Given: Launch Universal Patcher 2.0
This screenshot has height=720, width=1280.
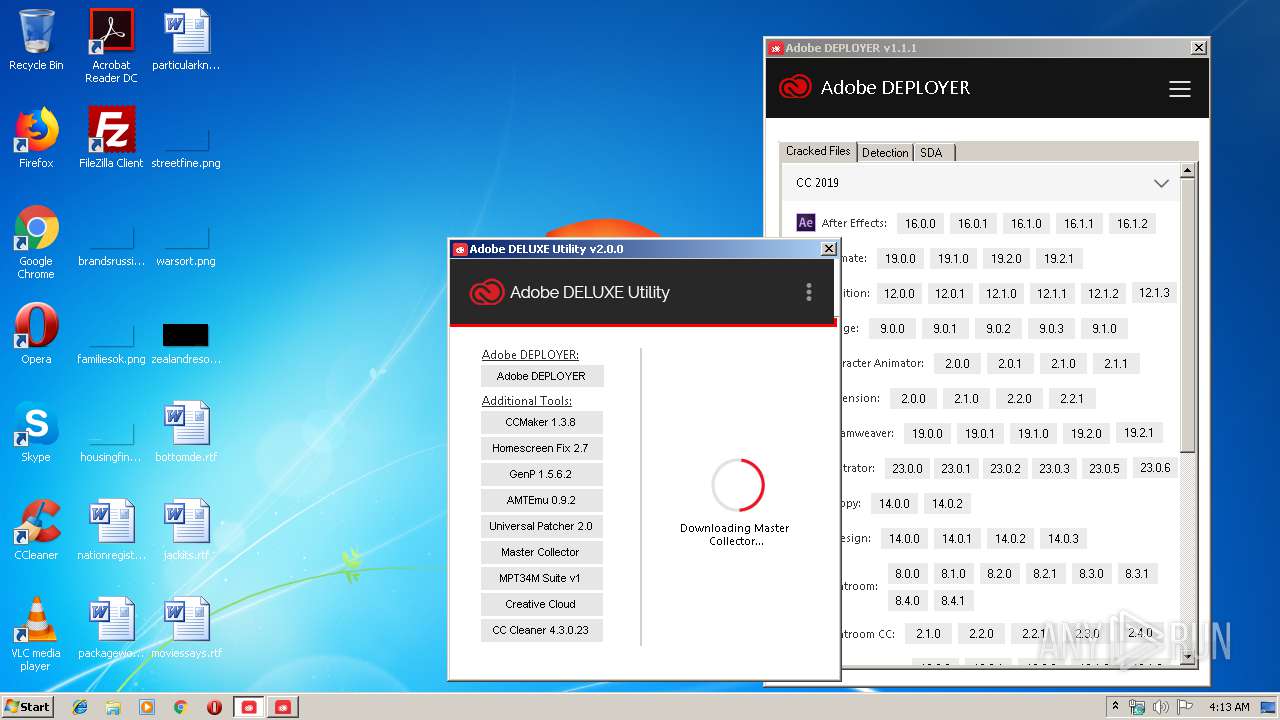Looking at the screenshot, I should [541, 526].
